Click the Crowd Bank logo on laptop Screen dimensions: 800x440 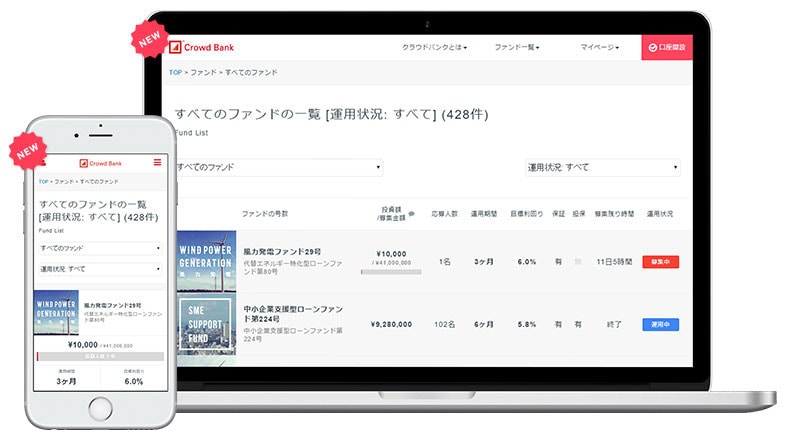tap(202, 47)
